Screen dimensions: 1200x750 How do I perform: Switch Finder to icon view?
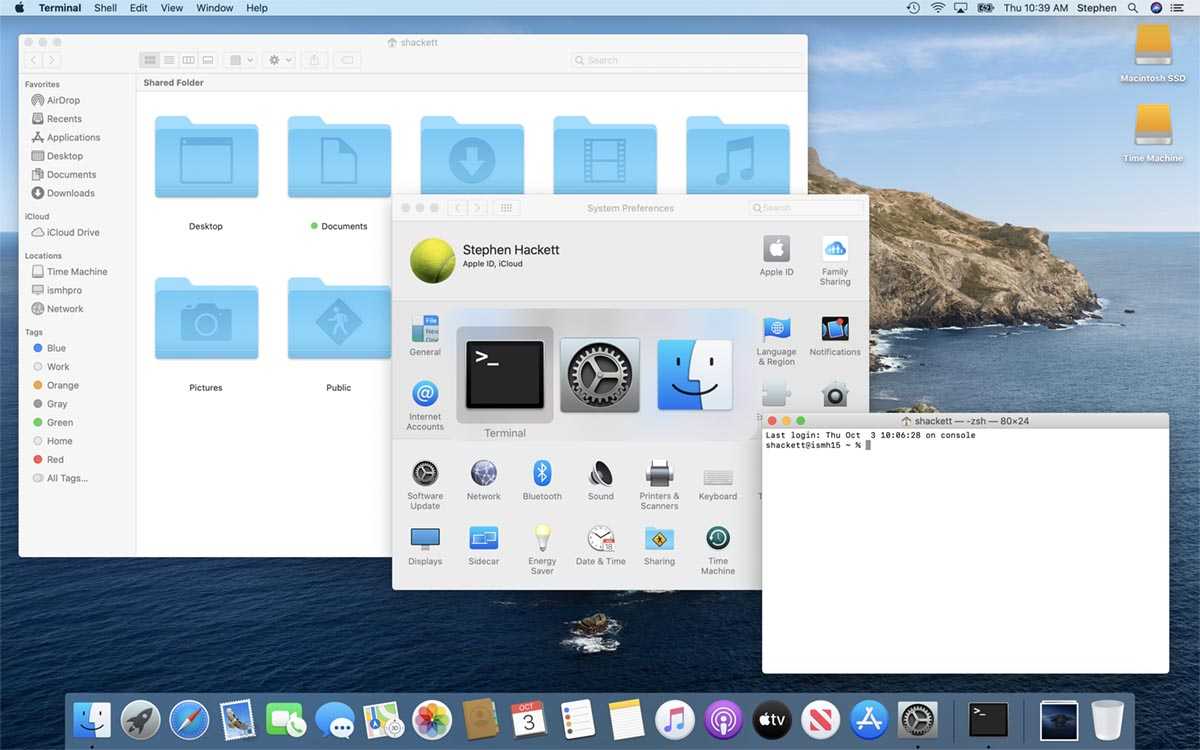tap(150, 60)
